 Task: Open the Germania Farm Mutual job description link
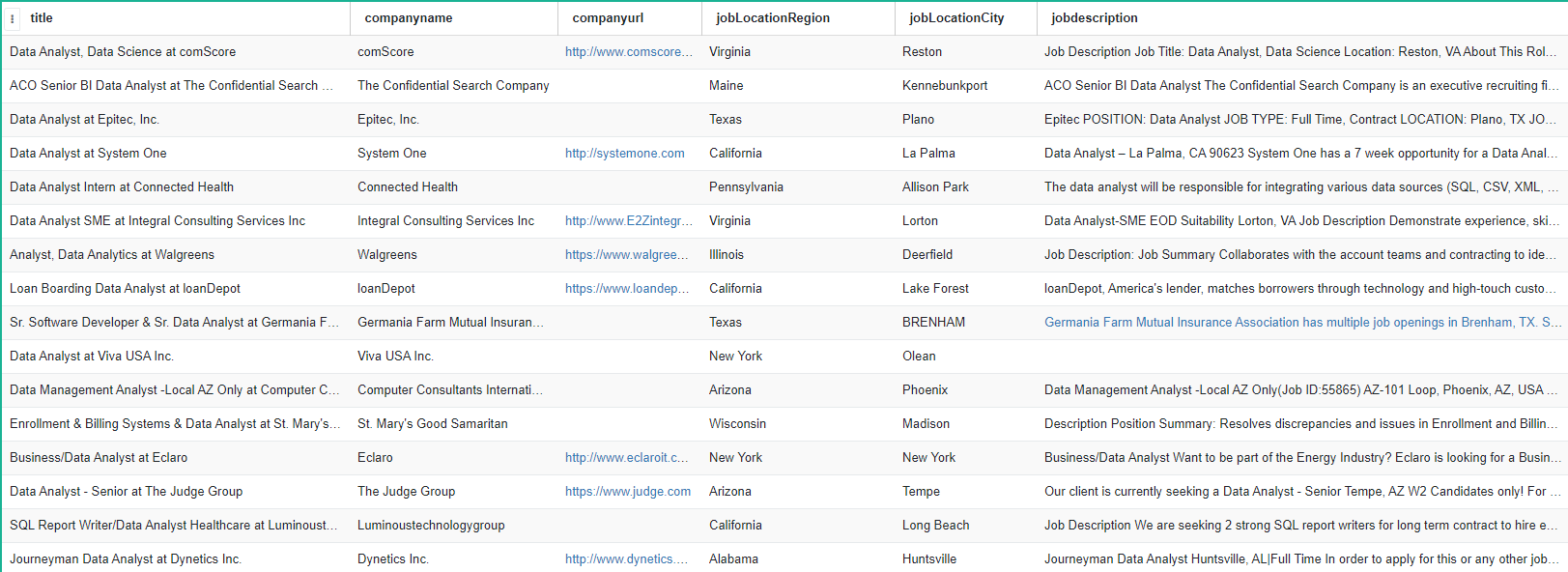(1302, 323)
